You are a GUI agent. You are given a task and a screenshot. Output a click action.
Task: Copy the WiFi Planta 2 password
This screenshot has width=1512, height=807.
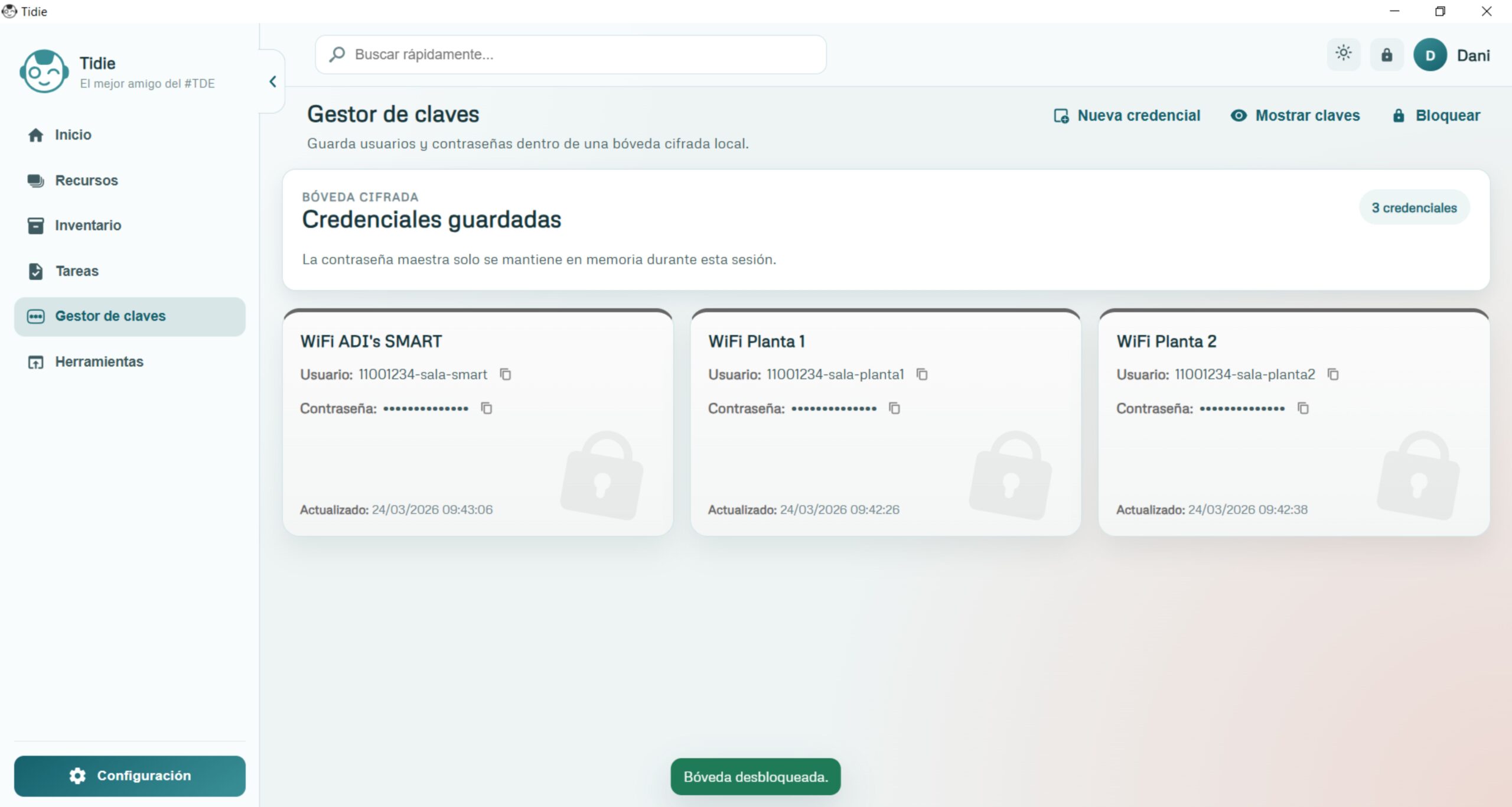pyautogui.click(x=1303, y=408)
